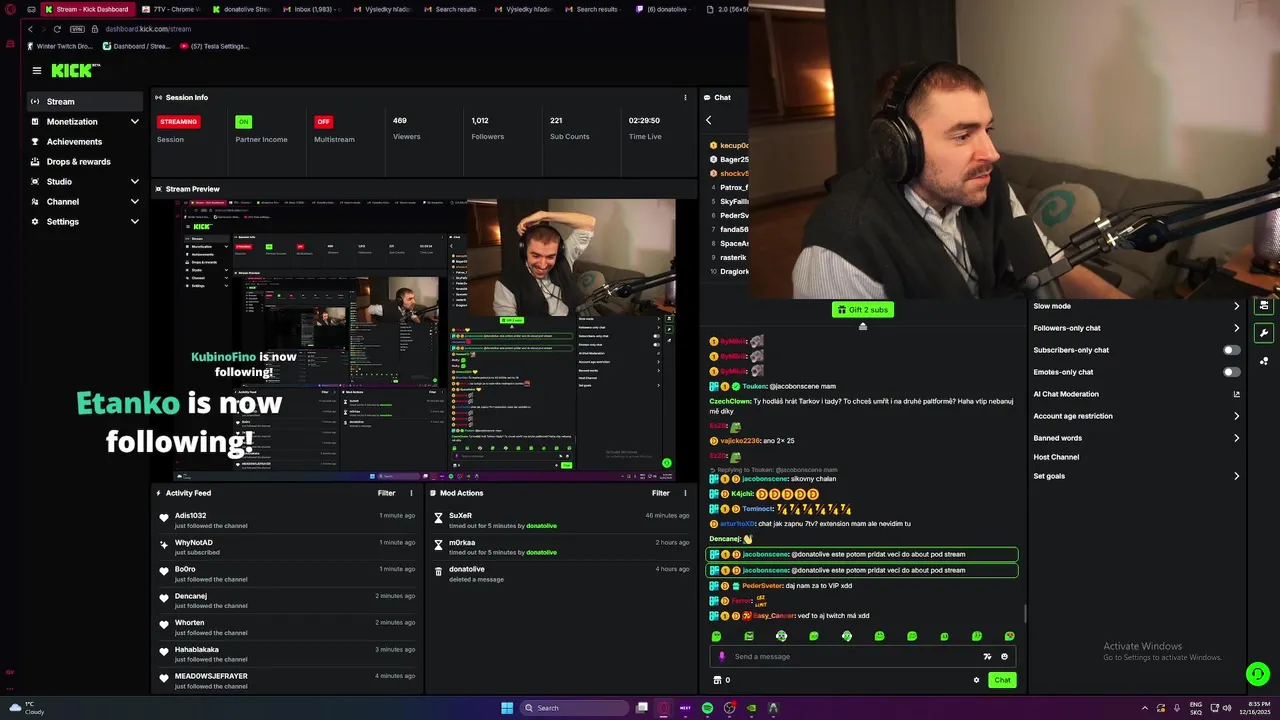This screenshot has height=720, width=1280.
Task: Click the green headset support button
Action: point(1258,674)
